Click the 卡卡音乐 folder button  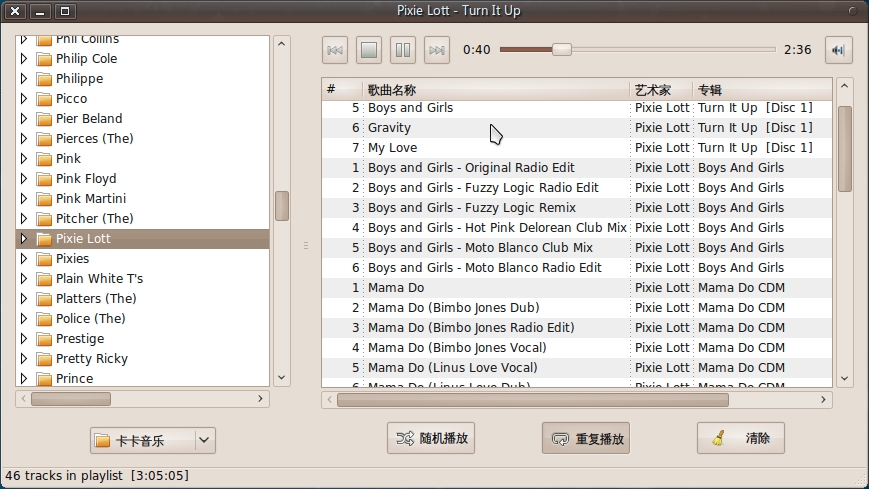(143, 440)
